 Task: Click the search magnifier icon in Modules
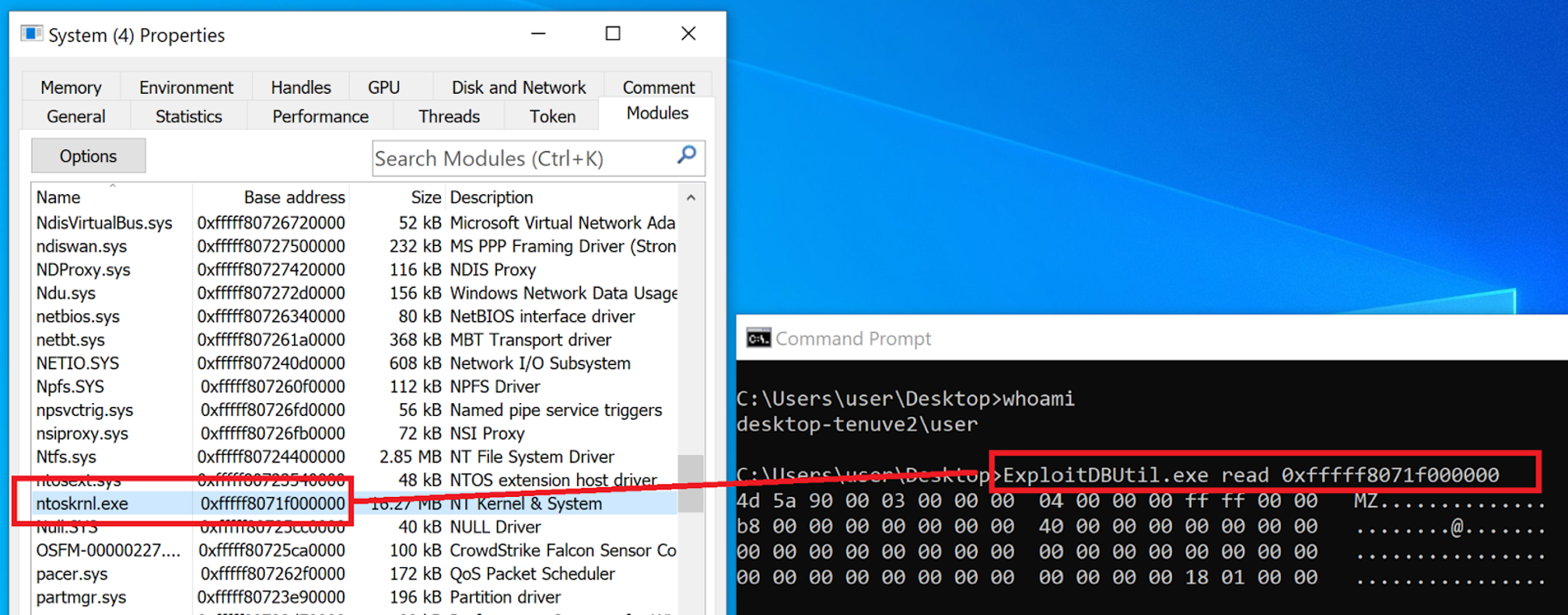tap(686, 155)
